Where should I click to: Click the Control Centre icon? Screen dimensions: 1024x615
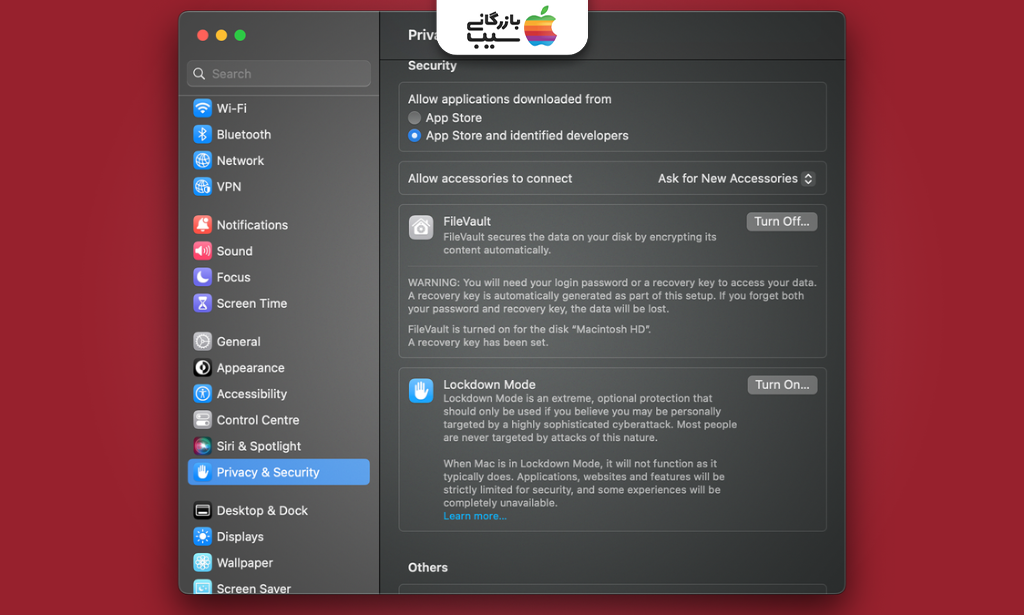click(202, 420)
